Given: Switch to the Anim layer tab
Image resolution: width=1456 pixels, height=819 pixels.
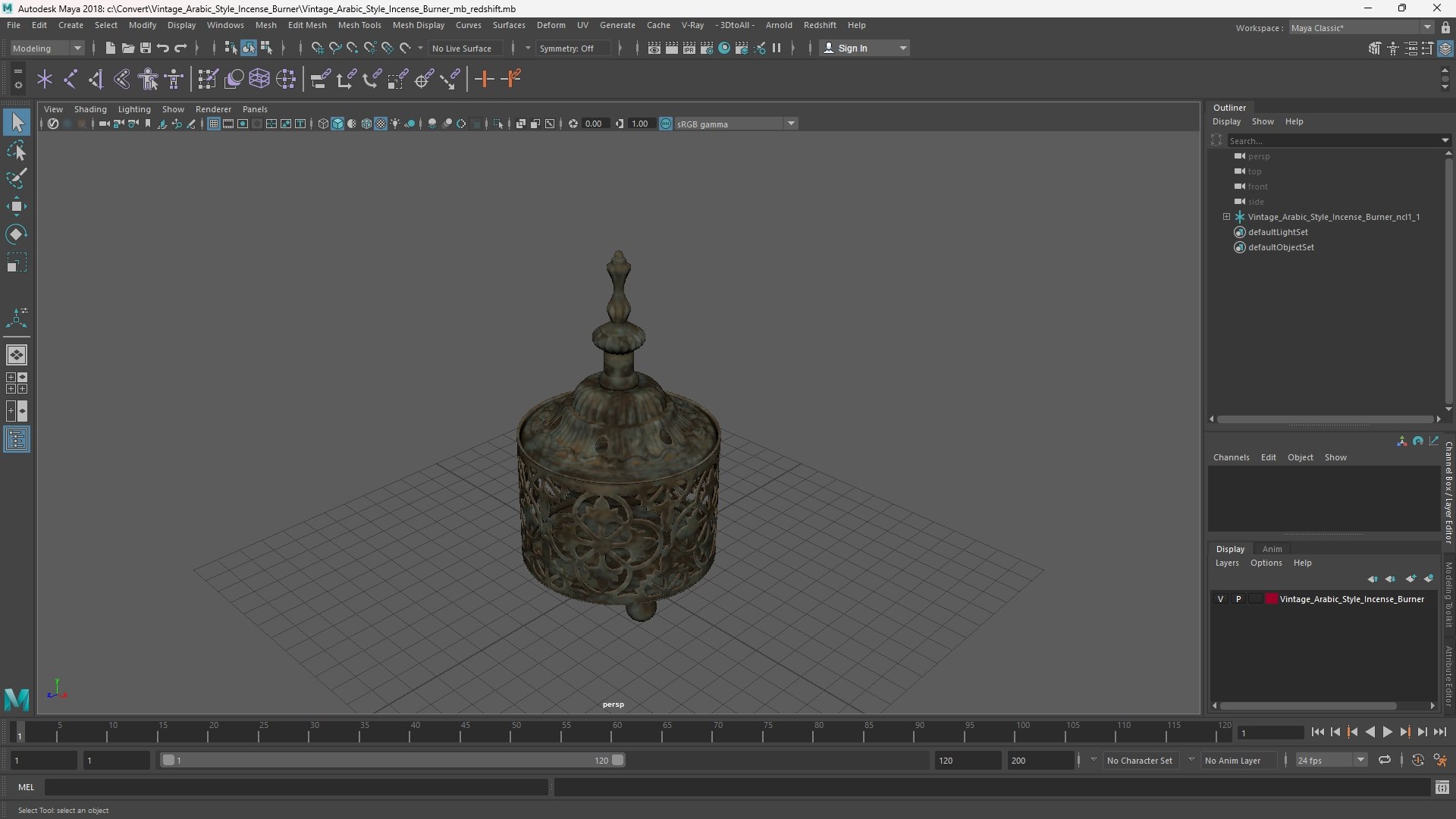Looking at the screenshot, I should [x=1272, y=549].
